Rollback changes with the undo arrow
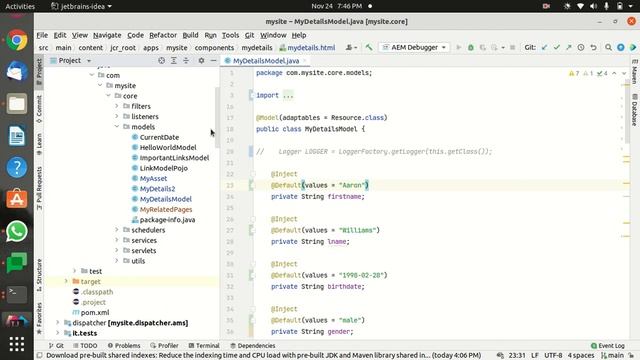This screenshot has width=640, height=360. click(x=593, y=47)
